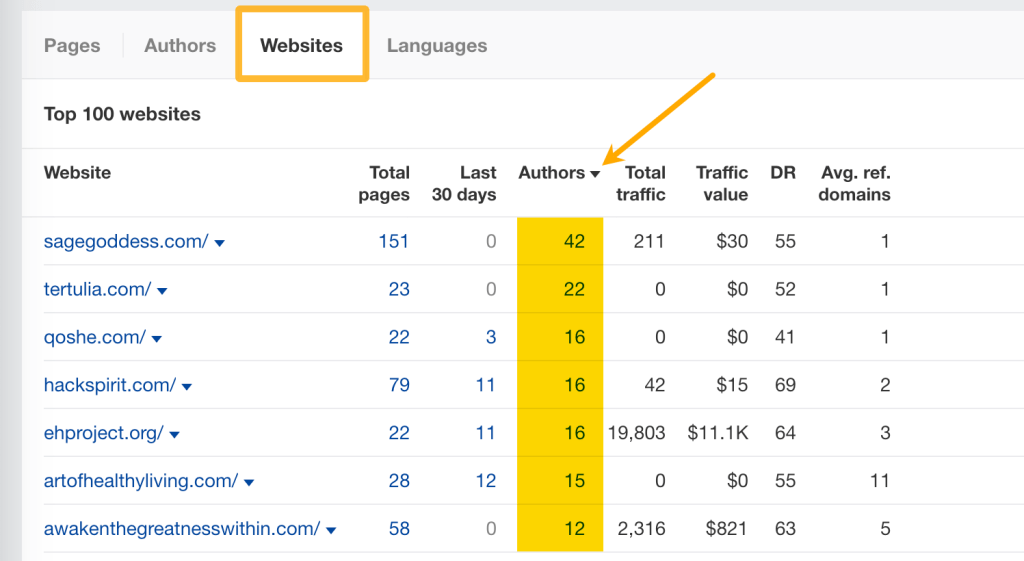1024x561 pixels.
Task: Open the artofhealthyliving.com/ website link
Action: pos(141,481)
